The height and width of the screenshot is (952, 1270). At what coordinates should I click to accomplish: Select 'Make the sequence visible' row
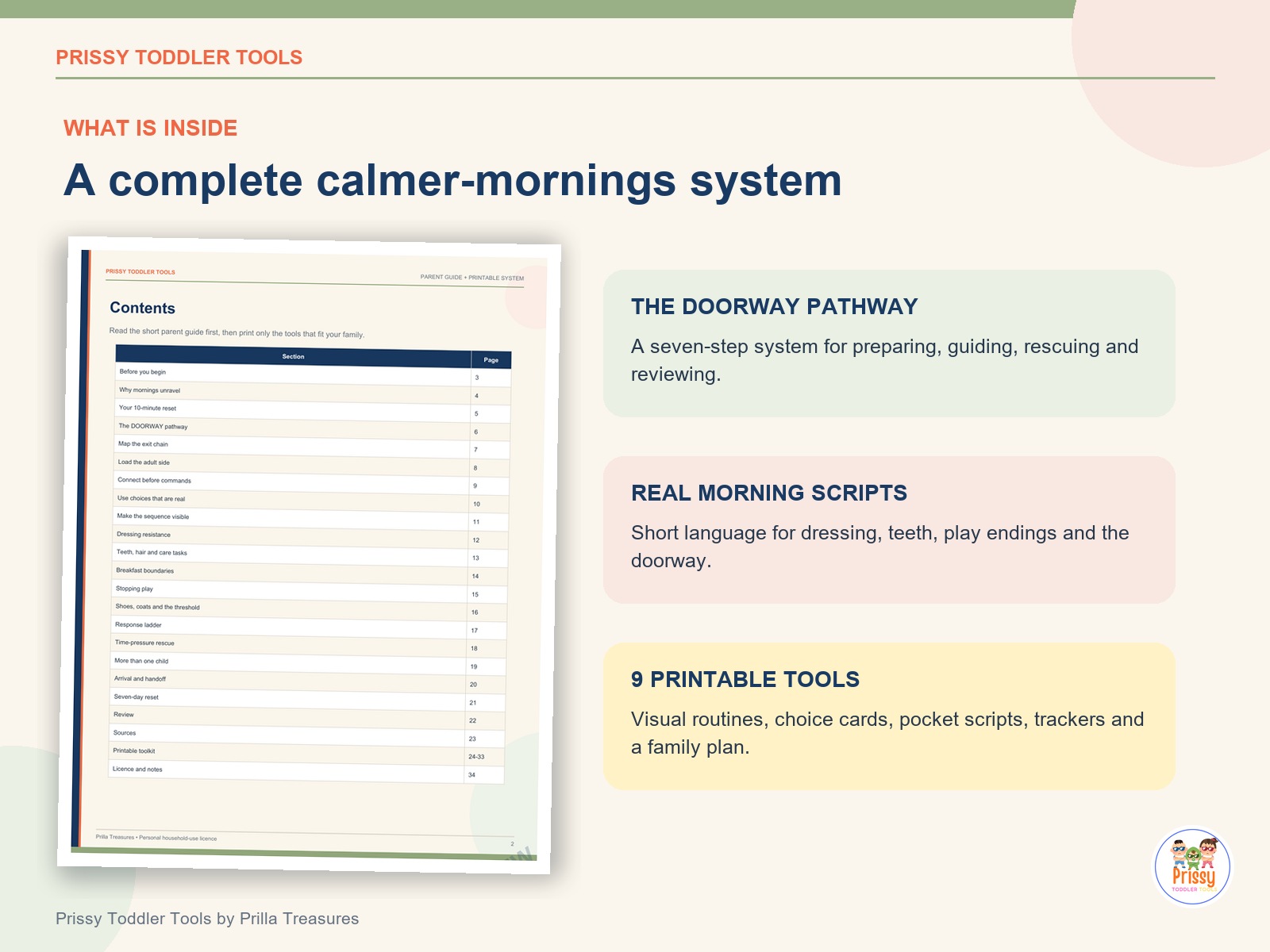pyautogui.click(x=310, y=519)
